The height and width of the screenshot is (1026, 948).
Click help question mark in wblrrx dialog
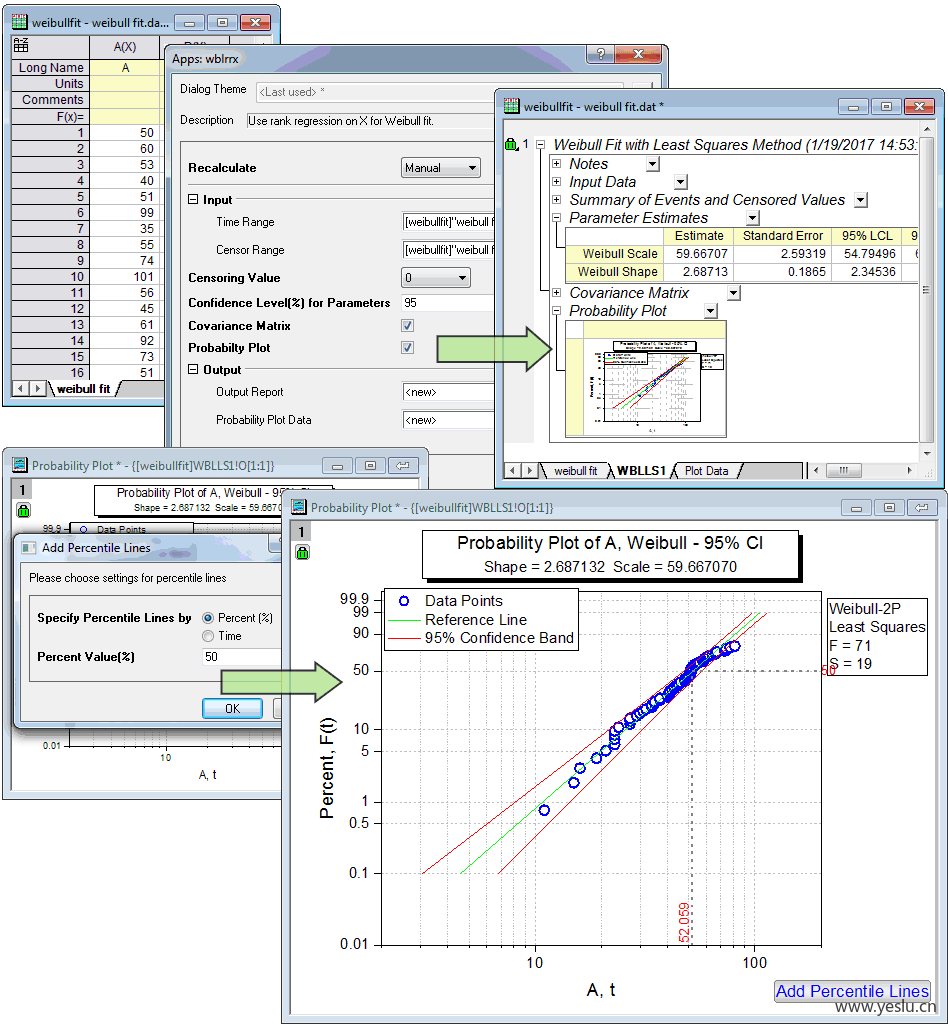(600, 54)
